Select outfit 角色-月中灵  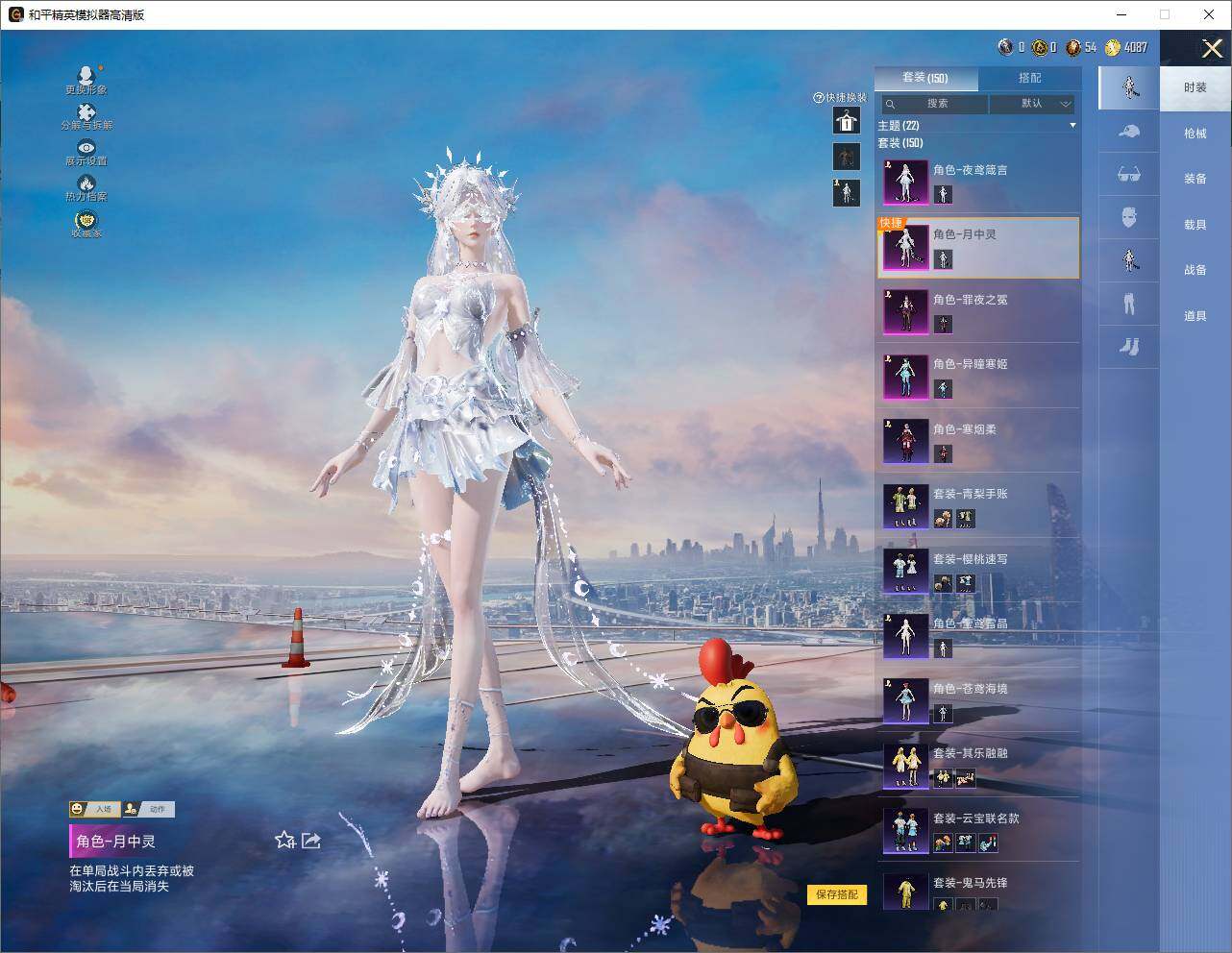978,248
